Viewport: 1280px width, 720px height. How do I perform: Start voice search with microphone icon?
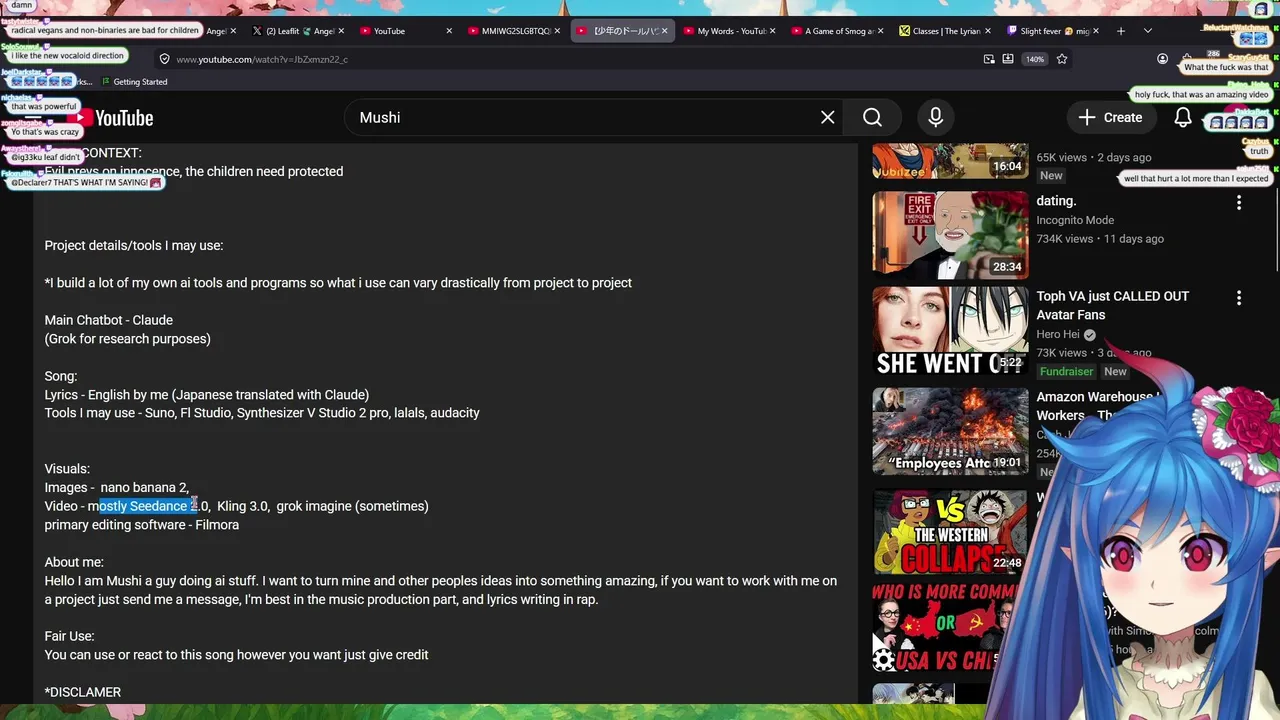[x=936, y=118]
